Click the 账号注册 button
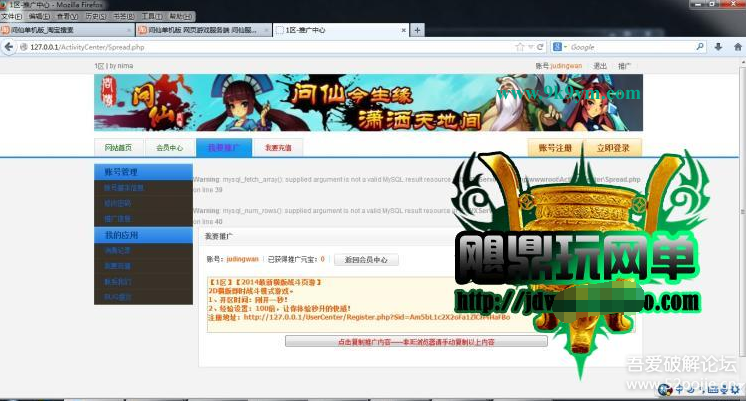The height and width of the screenshot is (401, 746). click(555, 148)
